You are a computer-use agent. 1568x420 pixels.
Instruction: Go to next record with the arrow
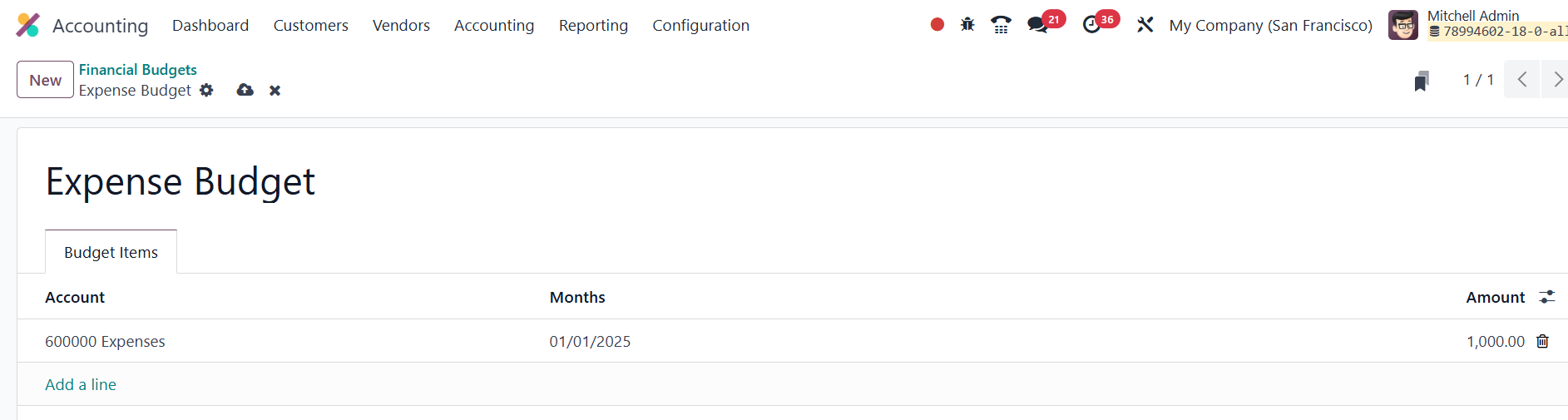tap(1557, 80)
